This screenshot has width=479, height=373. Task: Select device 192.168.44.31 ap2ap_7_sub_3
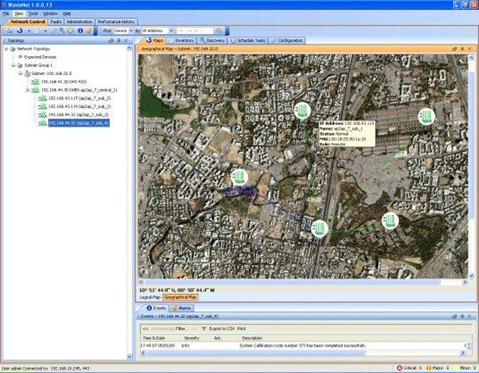point(78,115)
